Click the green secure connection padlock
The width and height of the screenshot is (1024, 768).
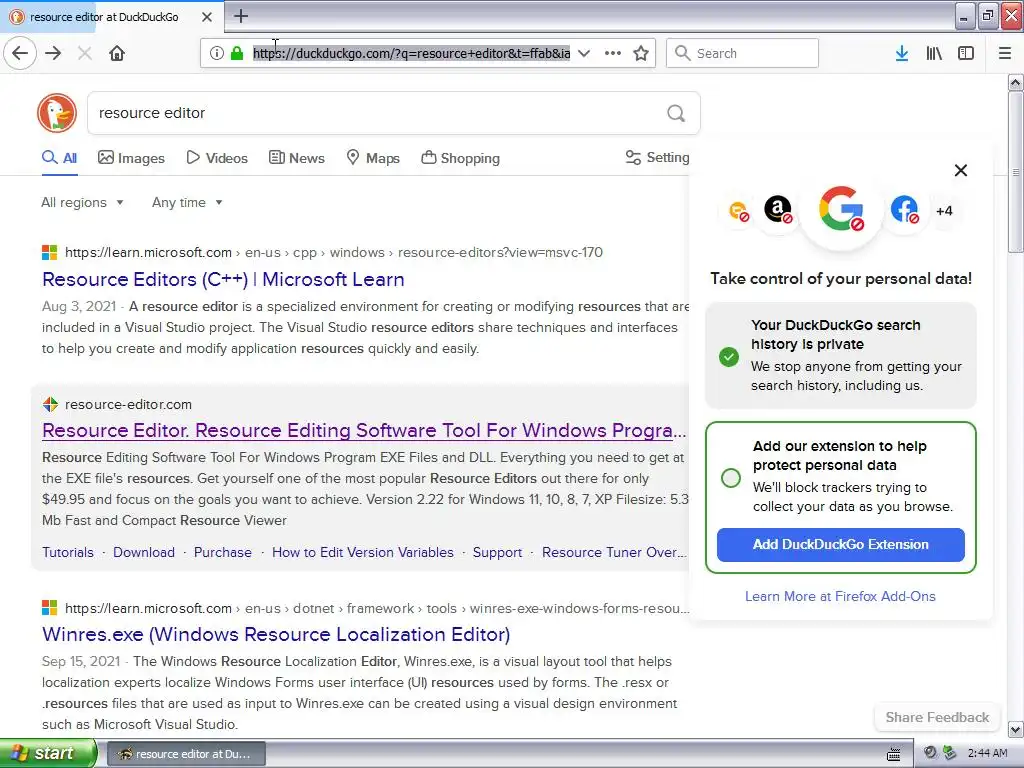237,53
